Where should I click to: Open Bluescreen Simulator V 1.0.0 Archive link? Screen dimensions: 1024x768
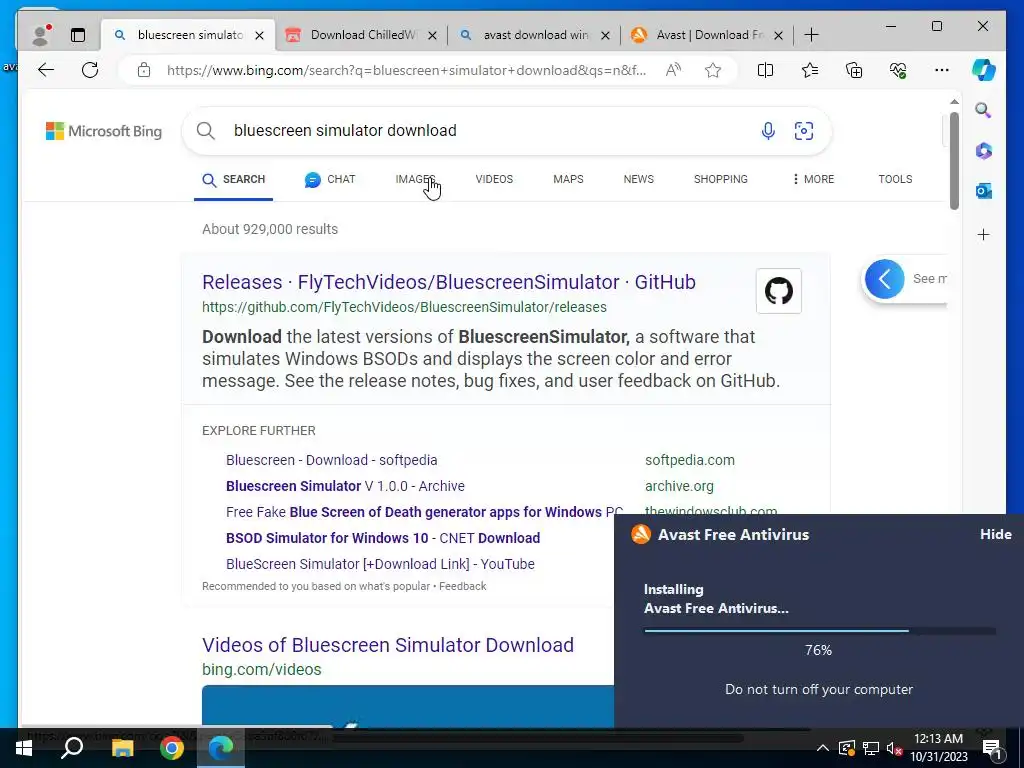coord(345,487)
